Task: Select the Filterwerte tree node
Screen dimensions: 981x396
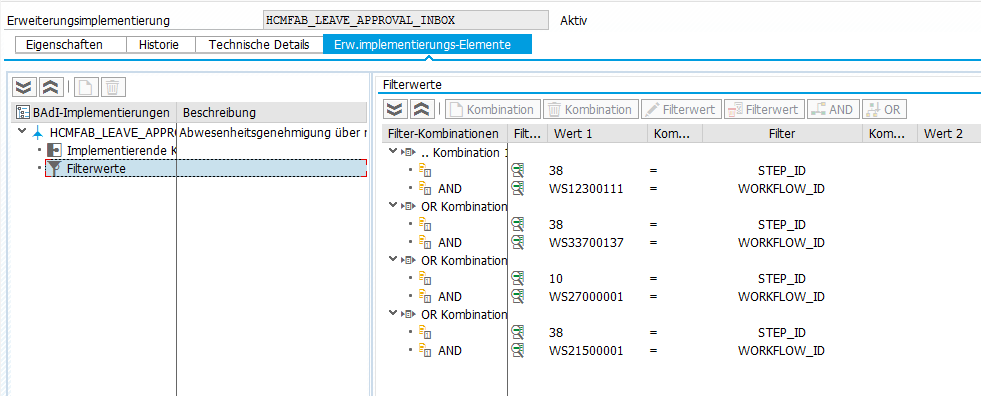Action: (96, 169)
